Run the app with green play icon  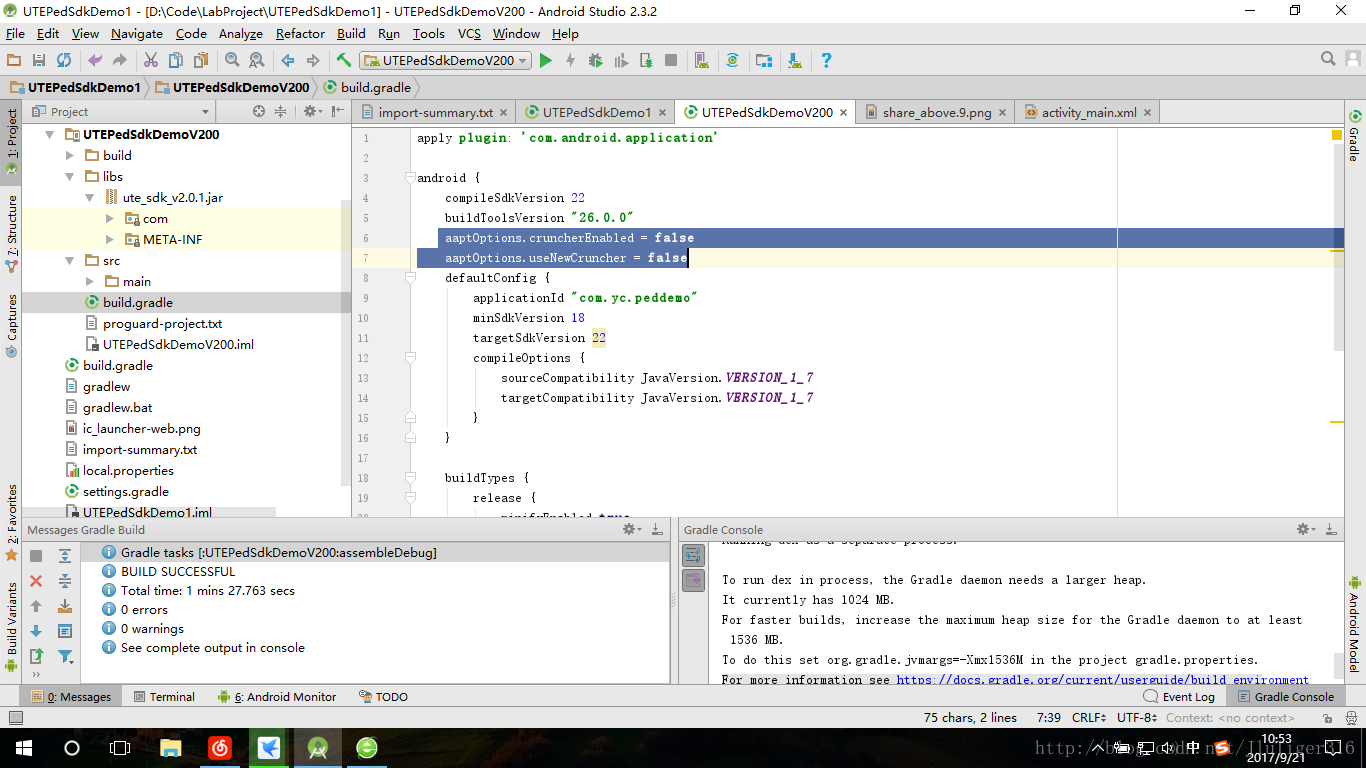pos(545,60)
